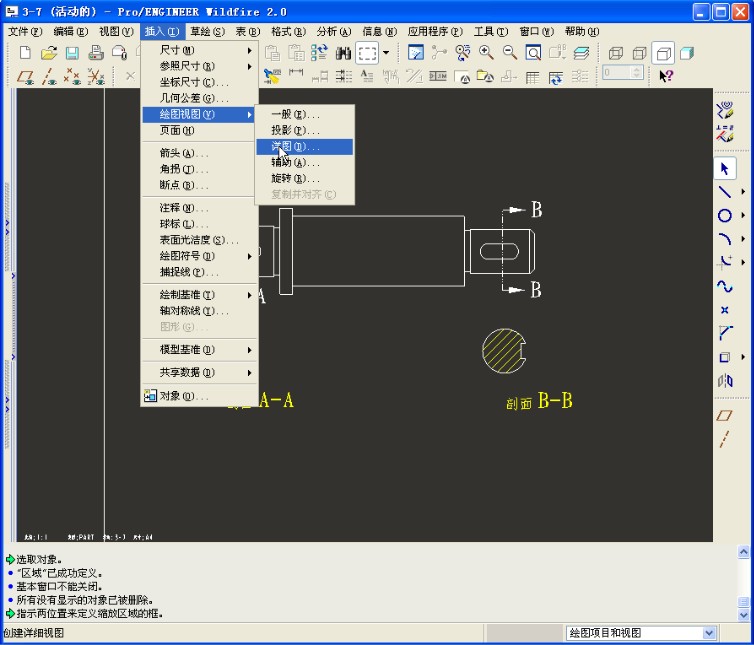Screen dimensions: 754x645
Task: Toggle datum planes display icon
Action: point(25,76)
